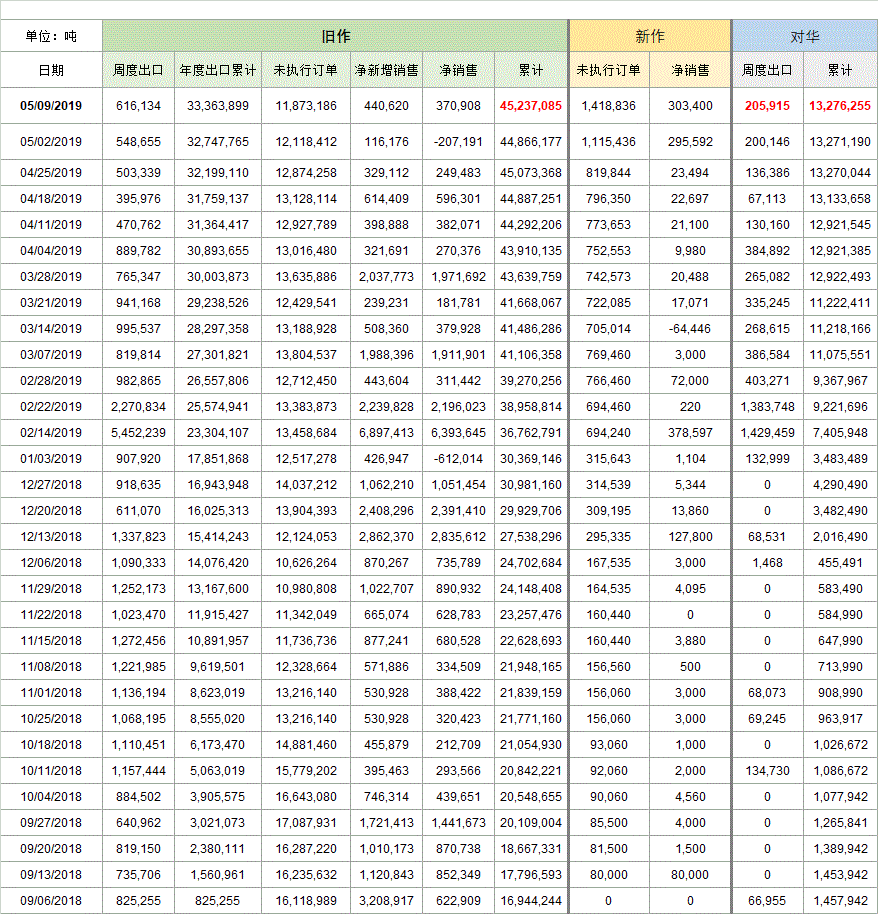The width and height of the screenshot is (878, 914).
Task: Select the red 205,915 cell
Action: point(767,106)
